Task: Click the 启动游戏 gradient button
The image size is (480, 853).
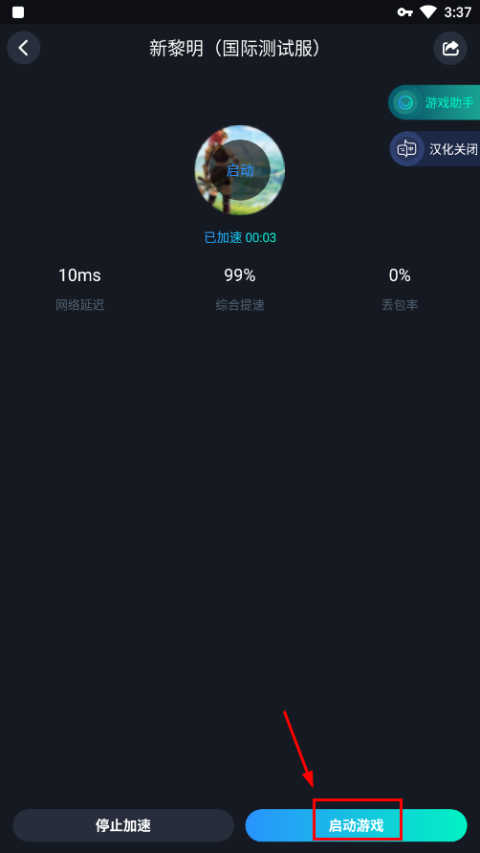Action: 356,825
